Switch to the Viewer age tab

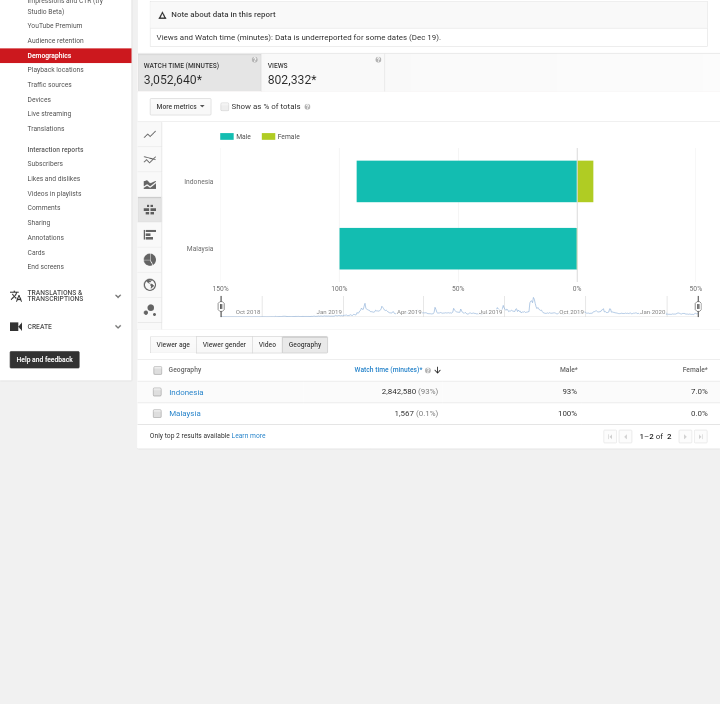tap(173, 344)
